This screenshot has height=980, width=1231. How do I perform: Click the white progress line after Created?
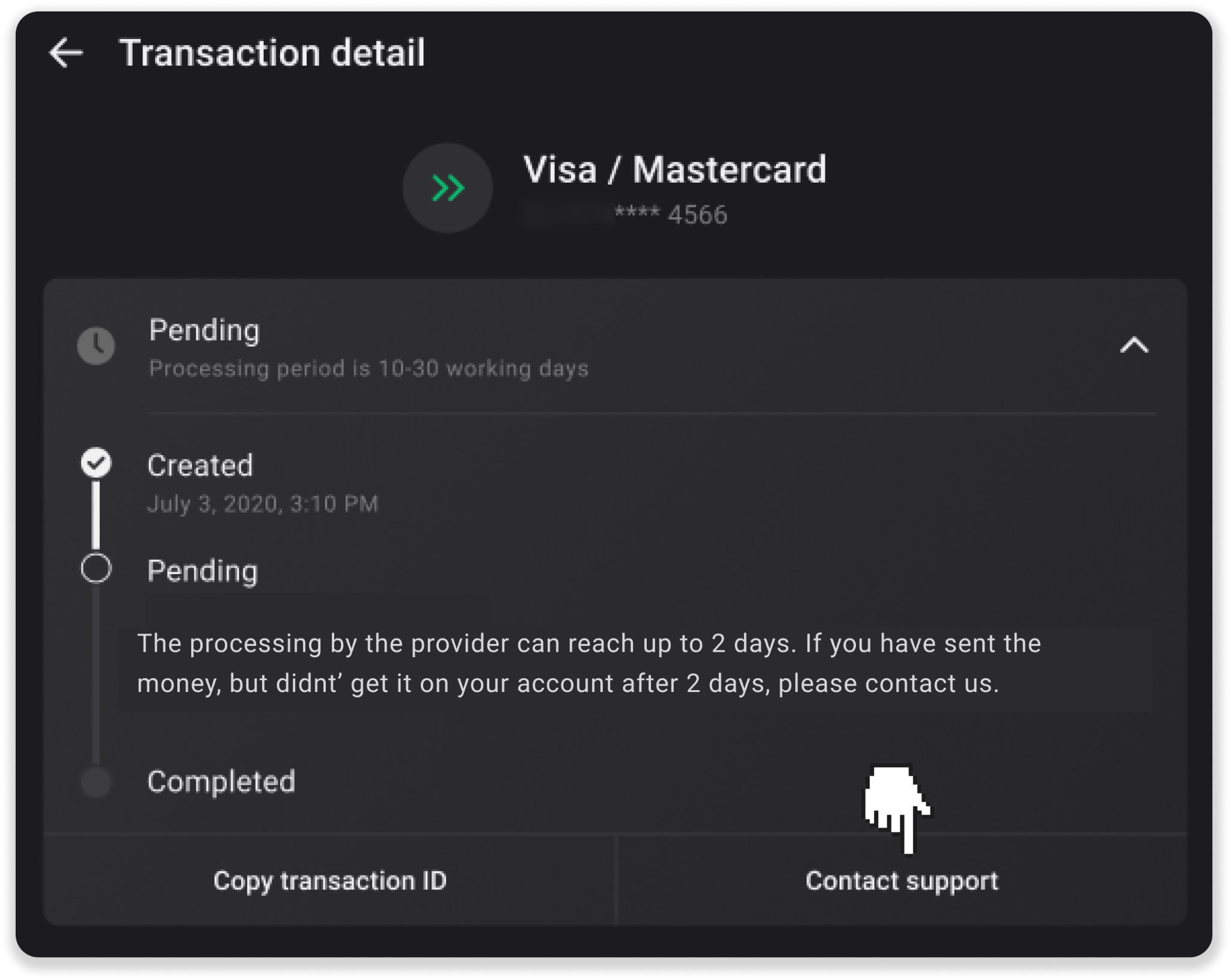click(96, 515)
